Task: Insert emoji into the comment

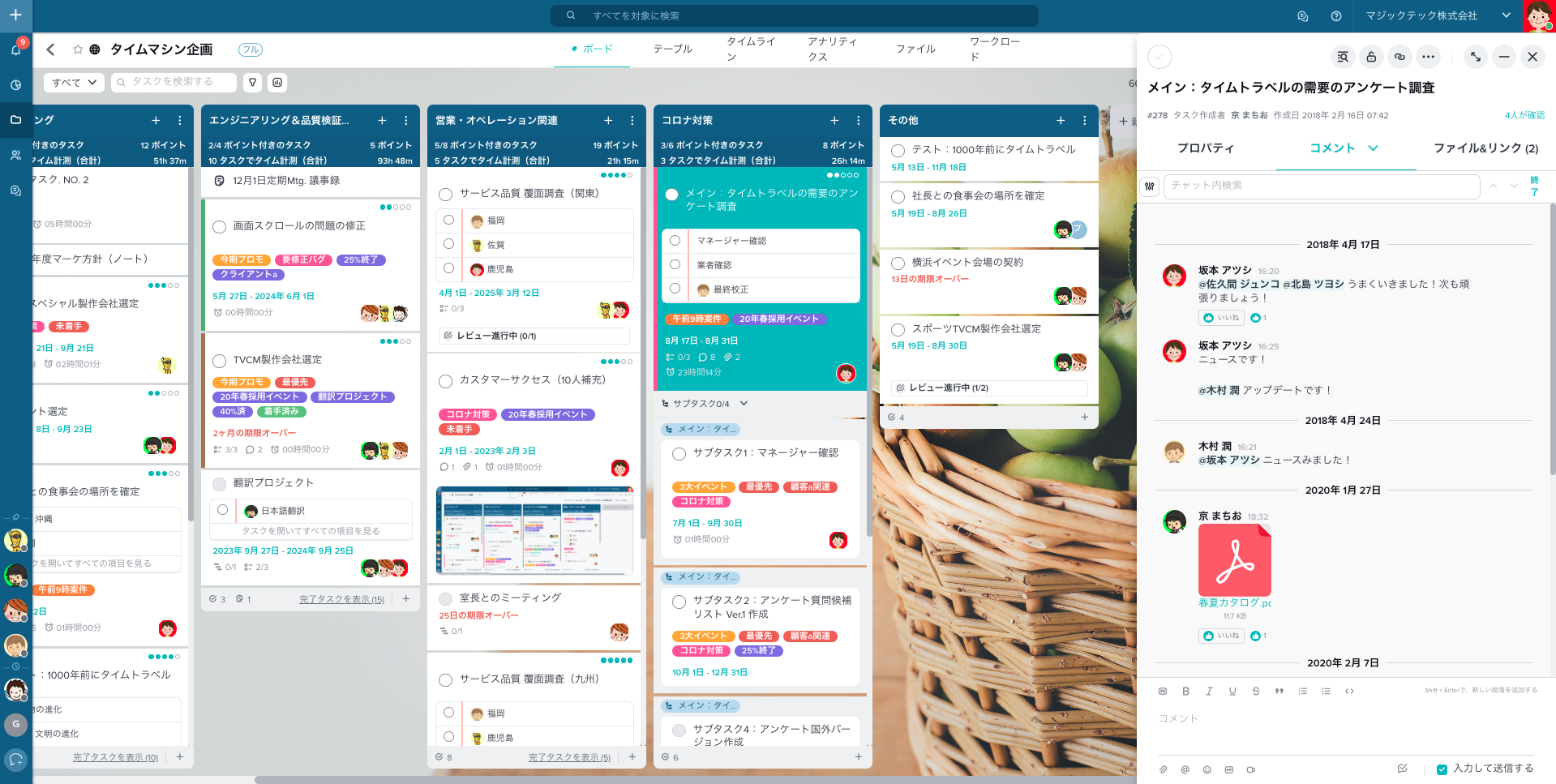Action: (x=1207, y=769)
